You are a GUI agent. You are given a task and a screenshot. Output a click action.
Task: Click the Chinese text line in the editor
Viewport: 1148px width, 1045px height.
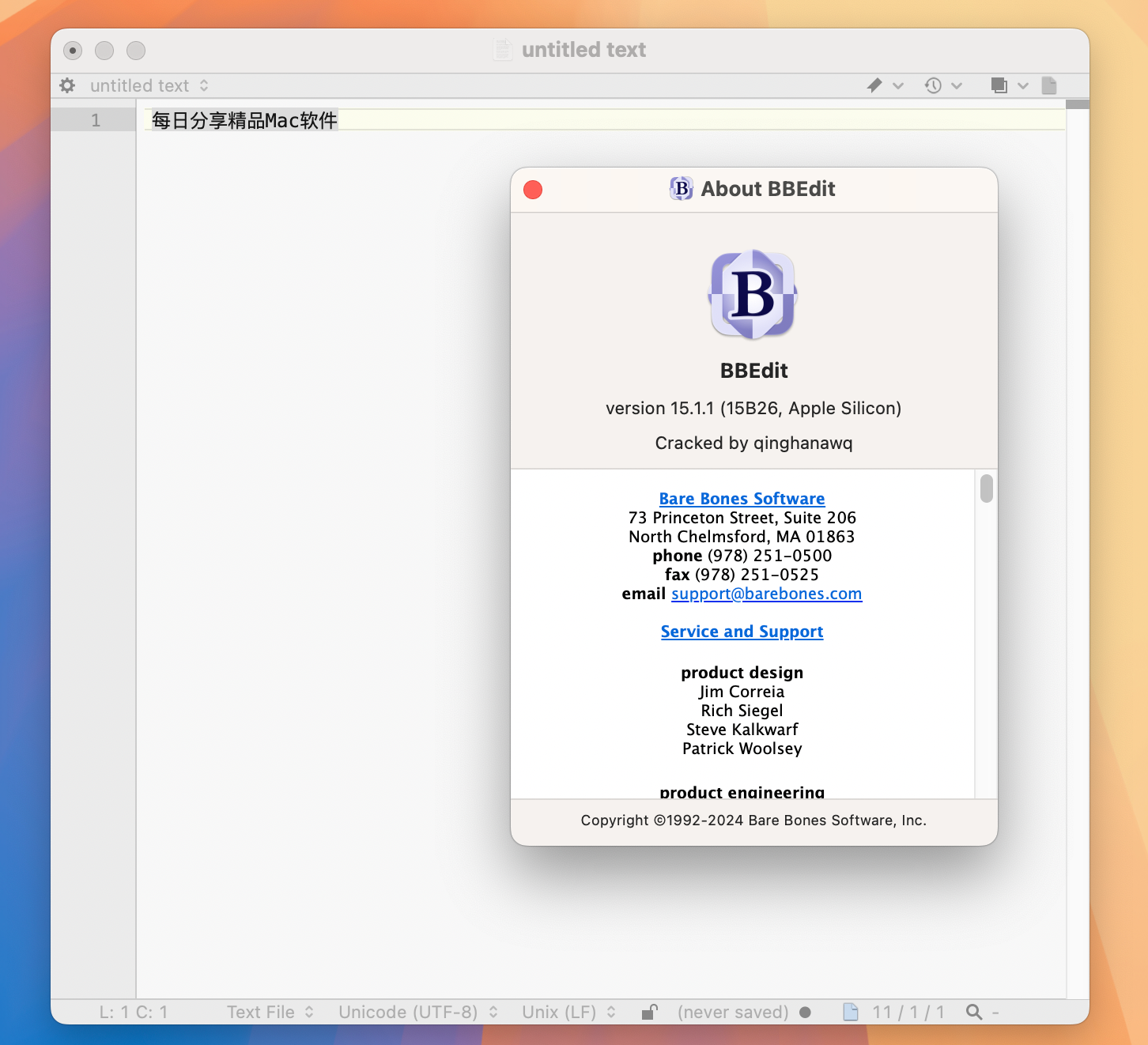click(x=244, y=120)
